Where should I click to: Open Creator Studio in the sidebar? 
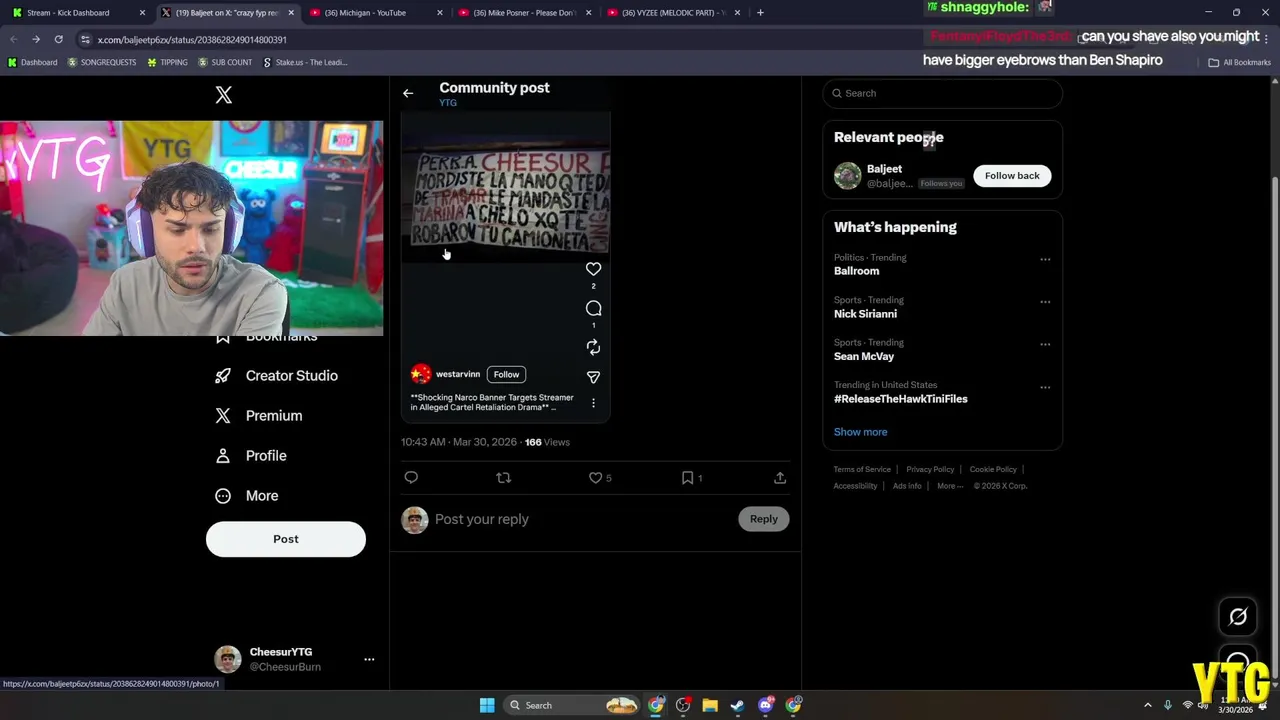point(276,376)
